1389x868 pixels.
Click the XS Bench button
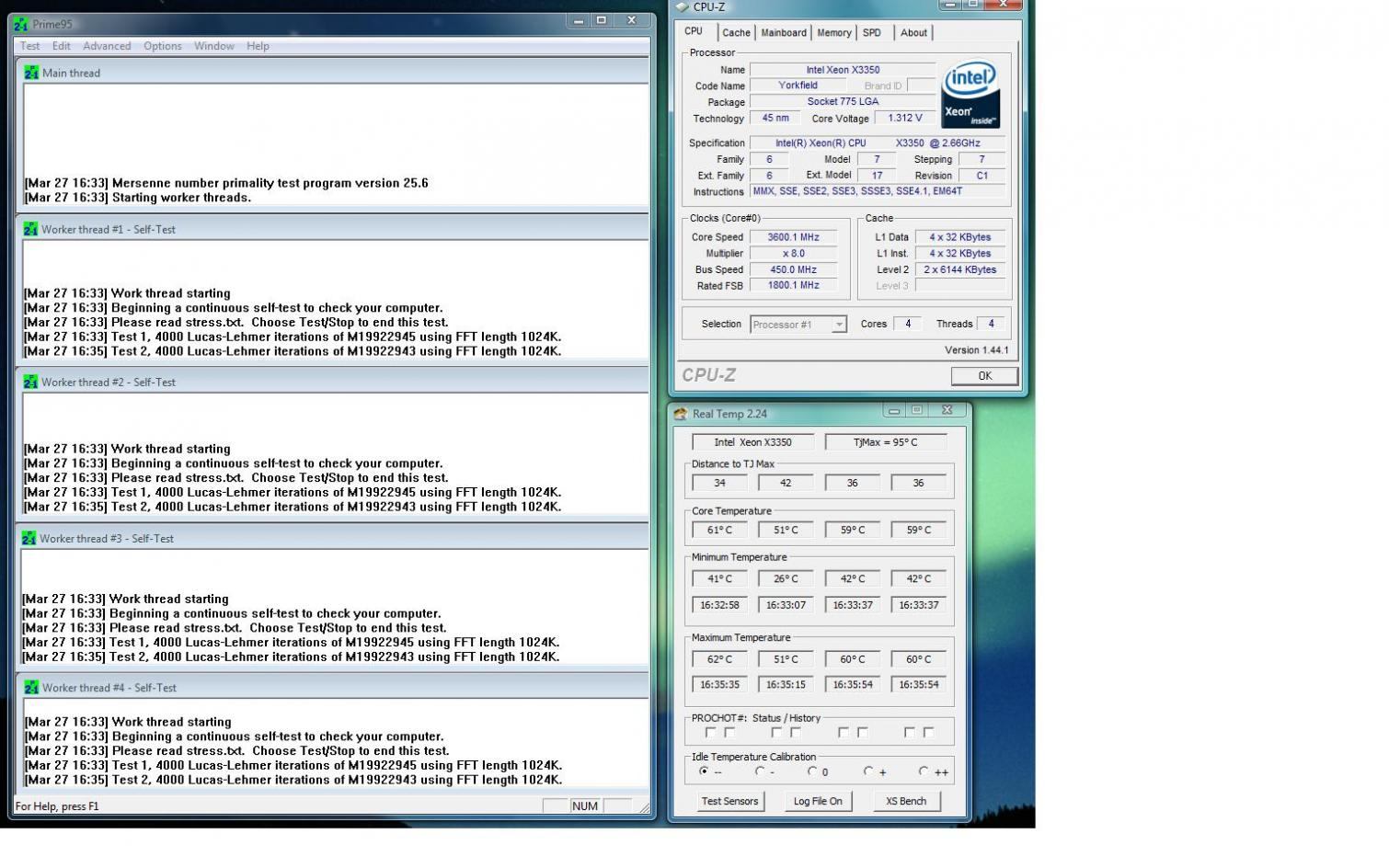pos(906,802)
